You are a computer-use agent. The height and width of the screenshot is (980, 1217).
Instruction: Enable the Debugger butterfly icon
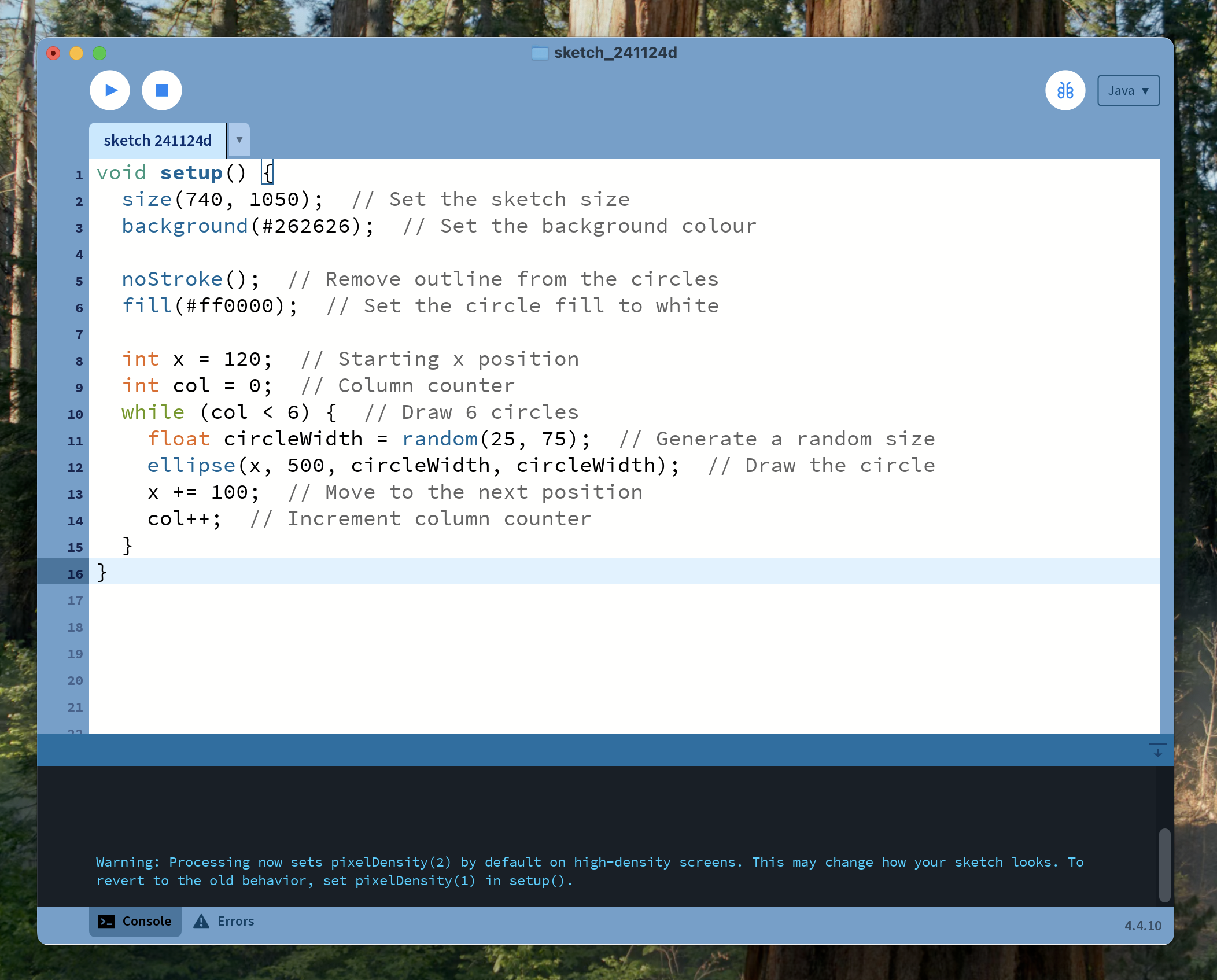point(1065,90)
